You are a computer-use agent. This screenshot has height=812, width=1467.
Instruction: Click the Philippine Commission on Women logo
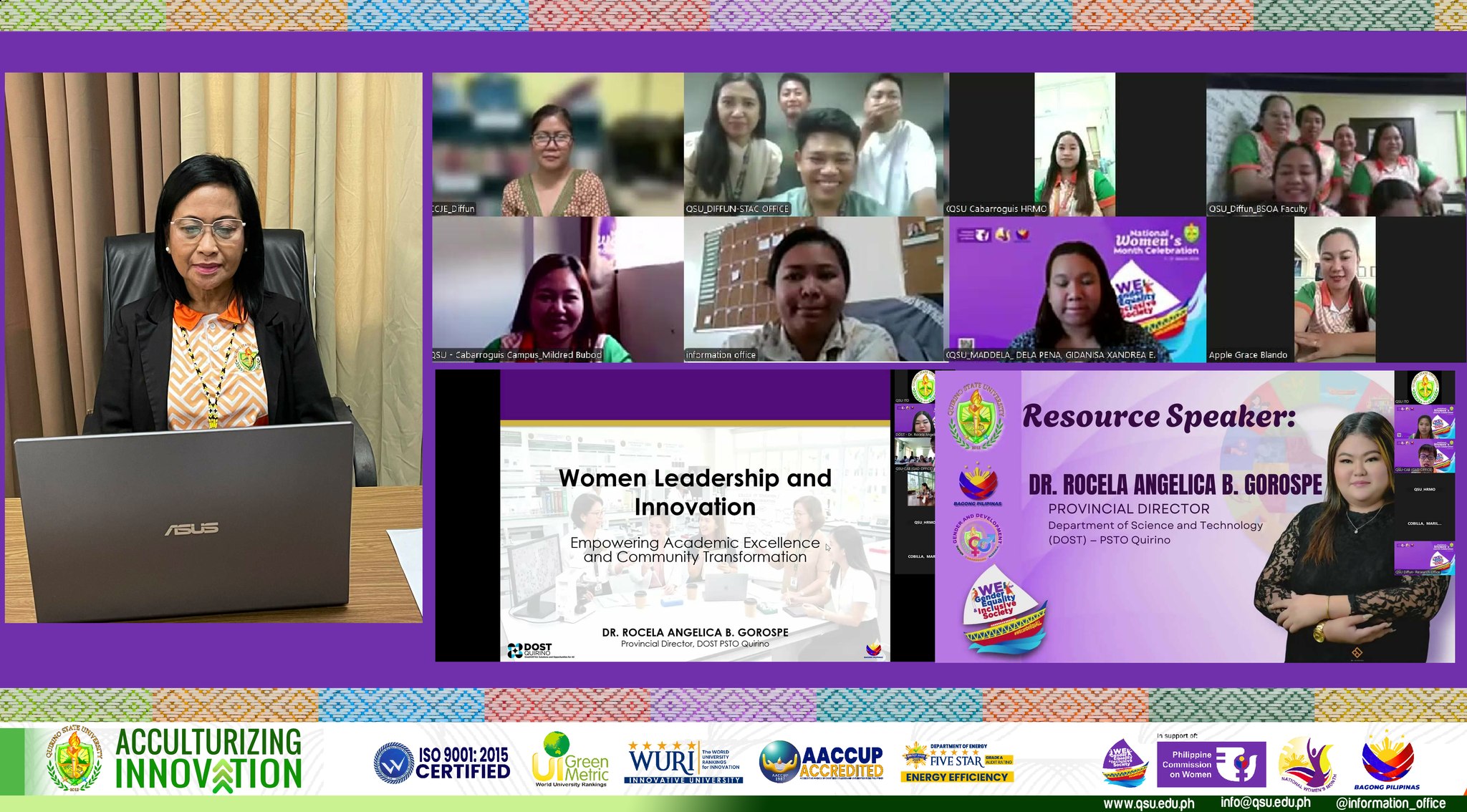point(1211,764)
